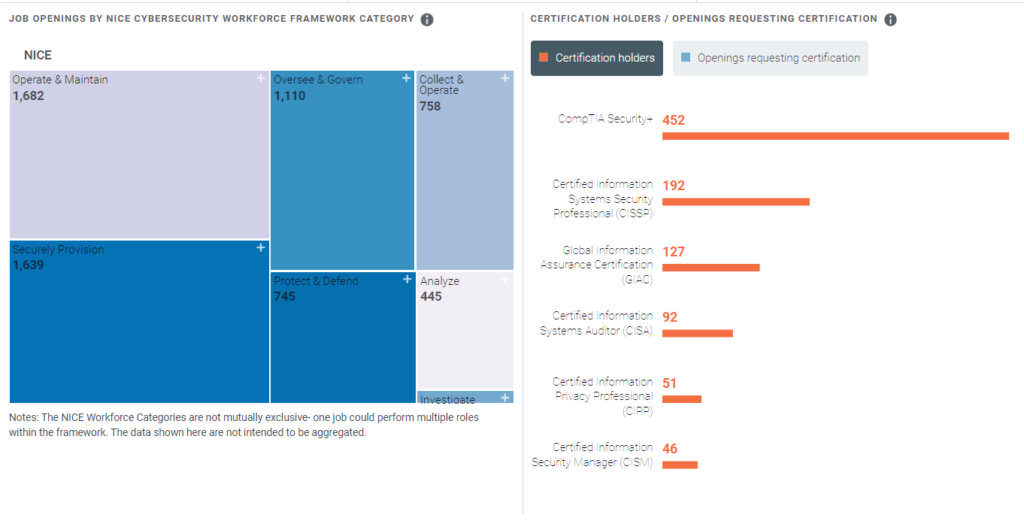Click the CompTIA Security+ bar
This screenshot has width=1024, height=521.
pyautogui.click(x=835, y=135)
